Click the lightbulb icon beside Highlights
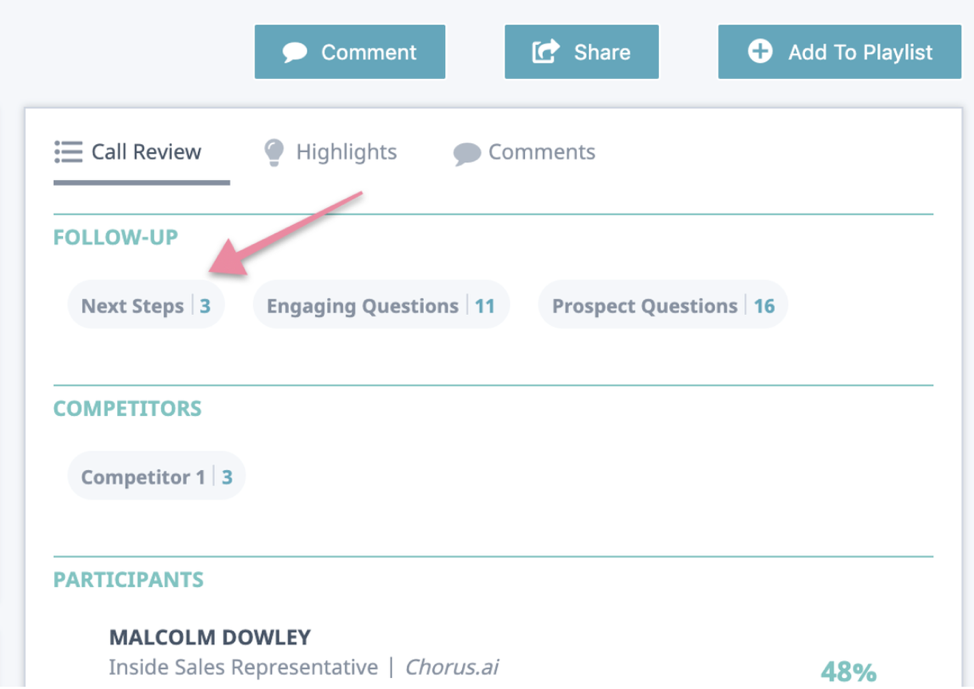 (x=274, y=152)
